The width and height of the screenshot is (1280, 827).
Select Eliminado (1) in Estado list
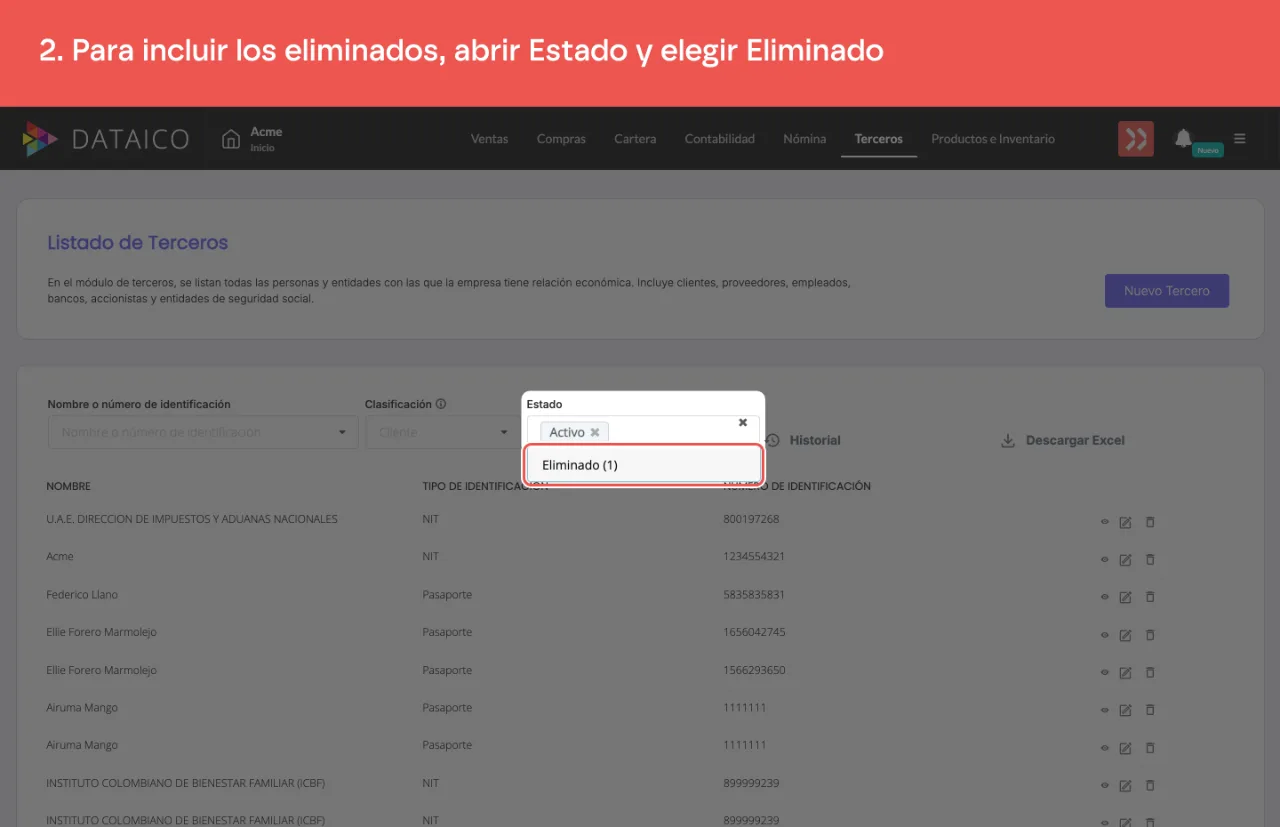pyautogui.click(x=644, y=465)
